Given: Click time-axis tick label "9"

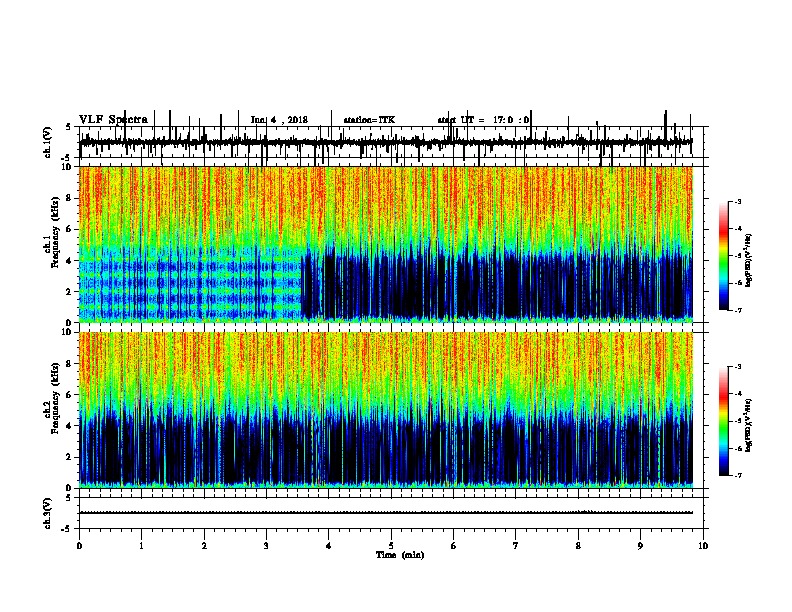Looking at the screenshot, I should (640, 546).
